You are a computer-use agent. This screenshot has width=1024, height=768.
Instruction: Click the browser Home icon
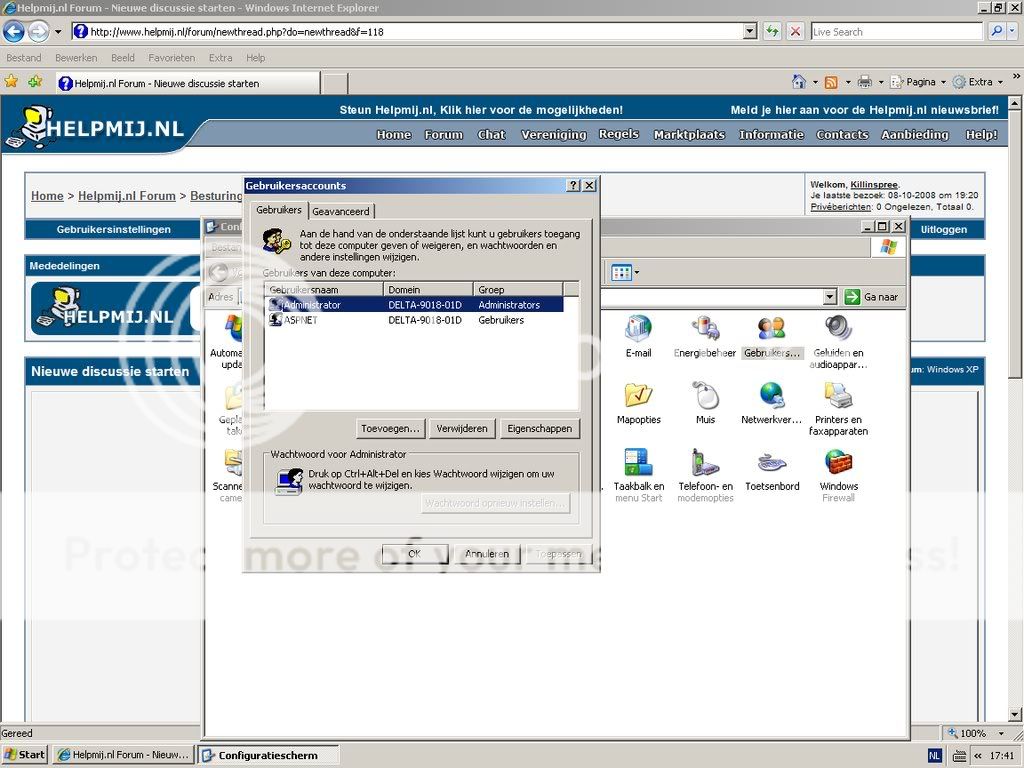(799, 82)
